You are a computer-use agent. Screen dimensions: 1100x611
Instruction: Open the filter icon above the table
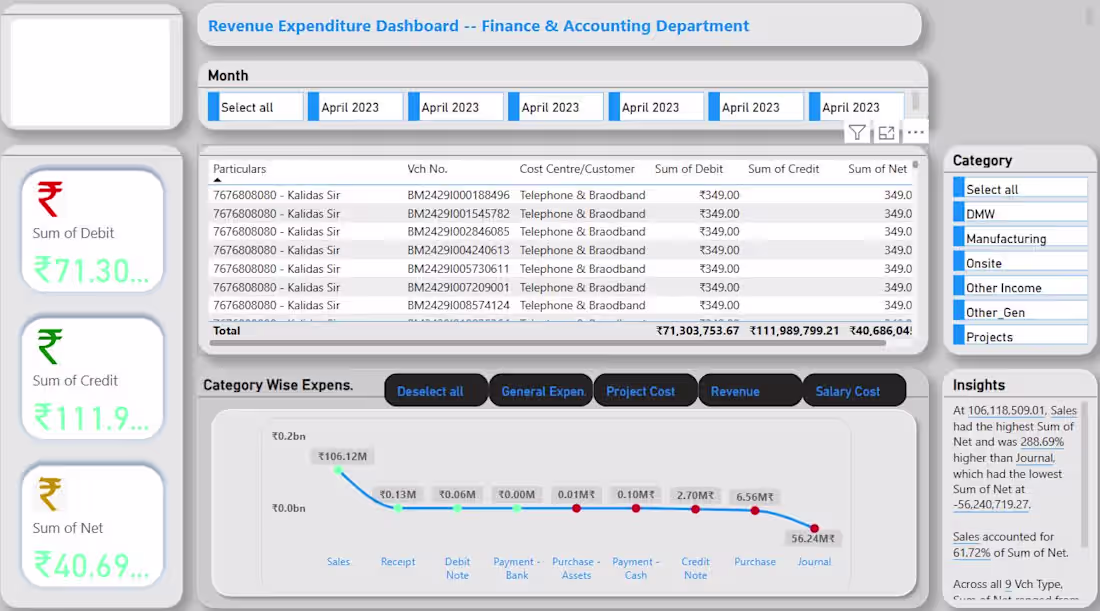857,131
